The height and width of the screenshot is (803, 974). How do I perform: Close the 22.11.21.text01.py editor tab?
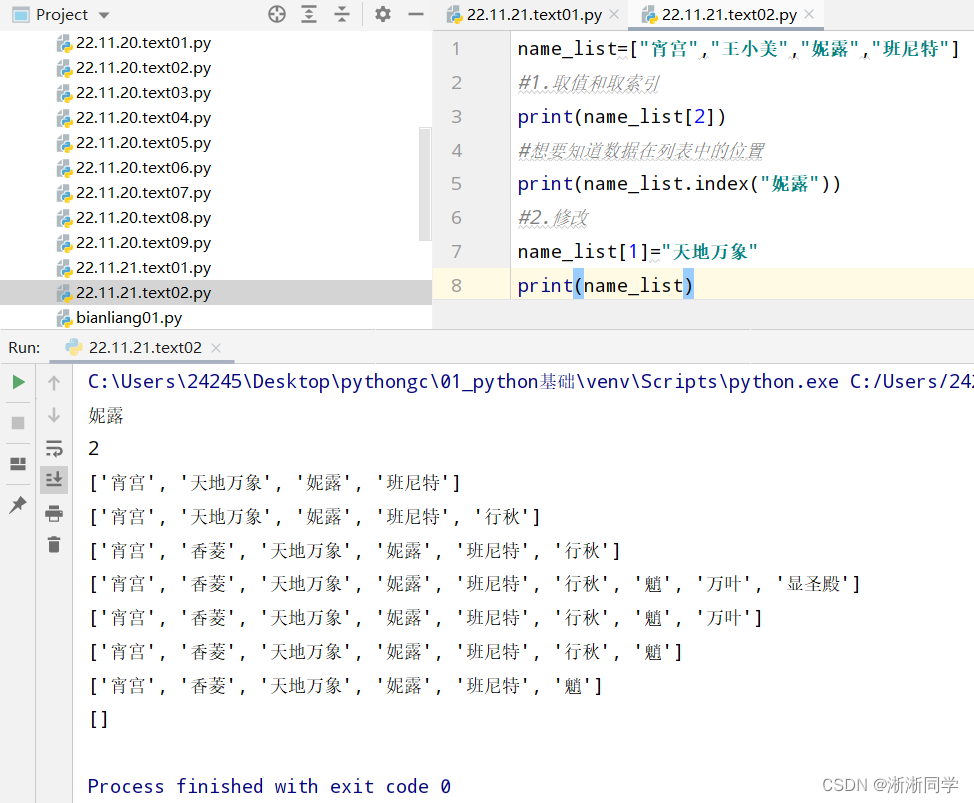tap(614, 14)
